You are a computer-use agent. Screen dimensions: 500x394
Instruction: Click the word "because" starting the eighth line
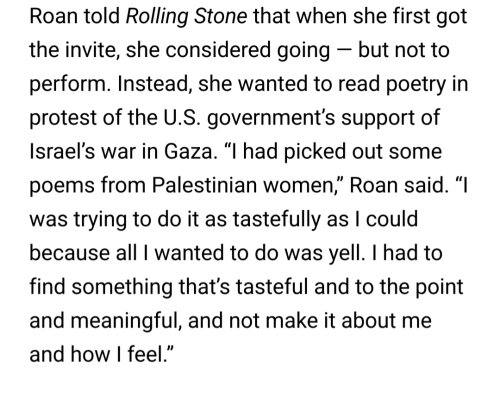pyautogui.click(x=69, y=253)
